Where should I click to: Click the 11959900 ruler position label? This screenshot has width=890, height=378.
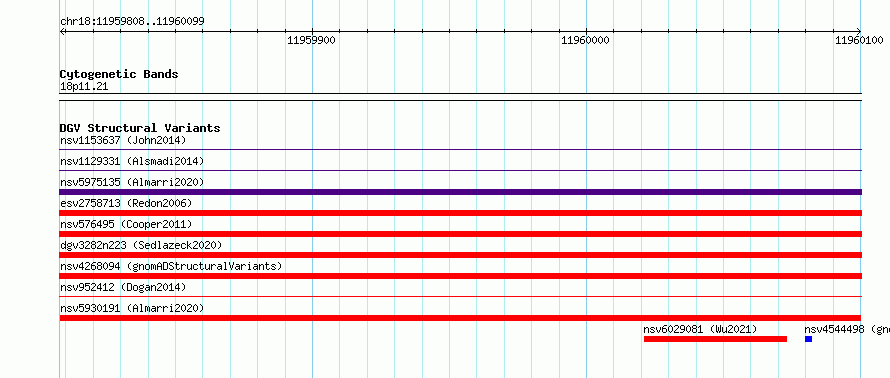click(311, 40)
